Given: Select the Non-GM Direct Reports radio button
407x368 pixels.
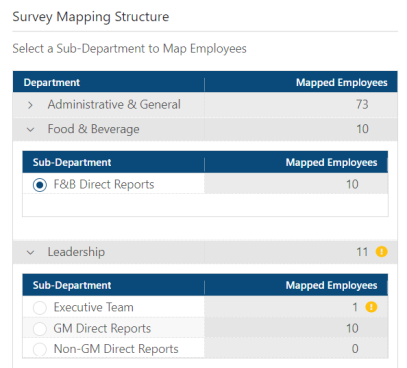Looking at the screenshot, I should [40, 349].
